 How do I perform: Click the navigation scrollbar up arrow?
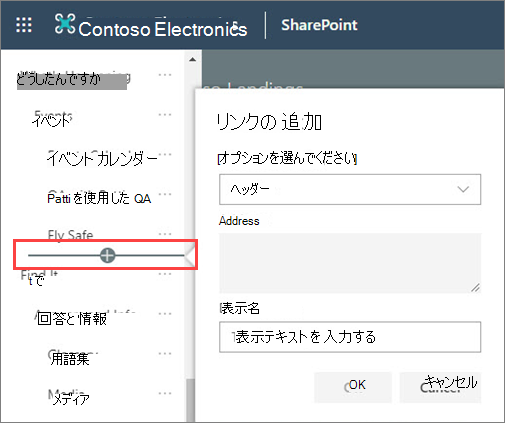192,60
